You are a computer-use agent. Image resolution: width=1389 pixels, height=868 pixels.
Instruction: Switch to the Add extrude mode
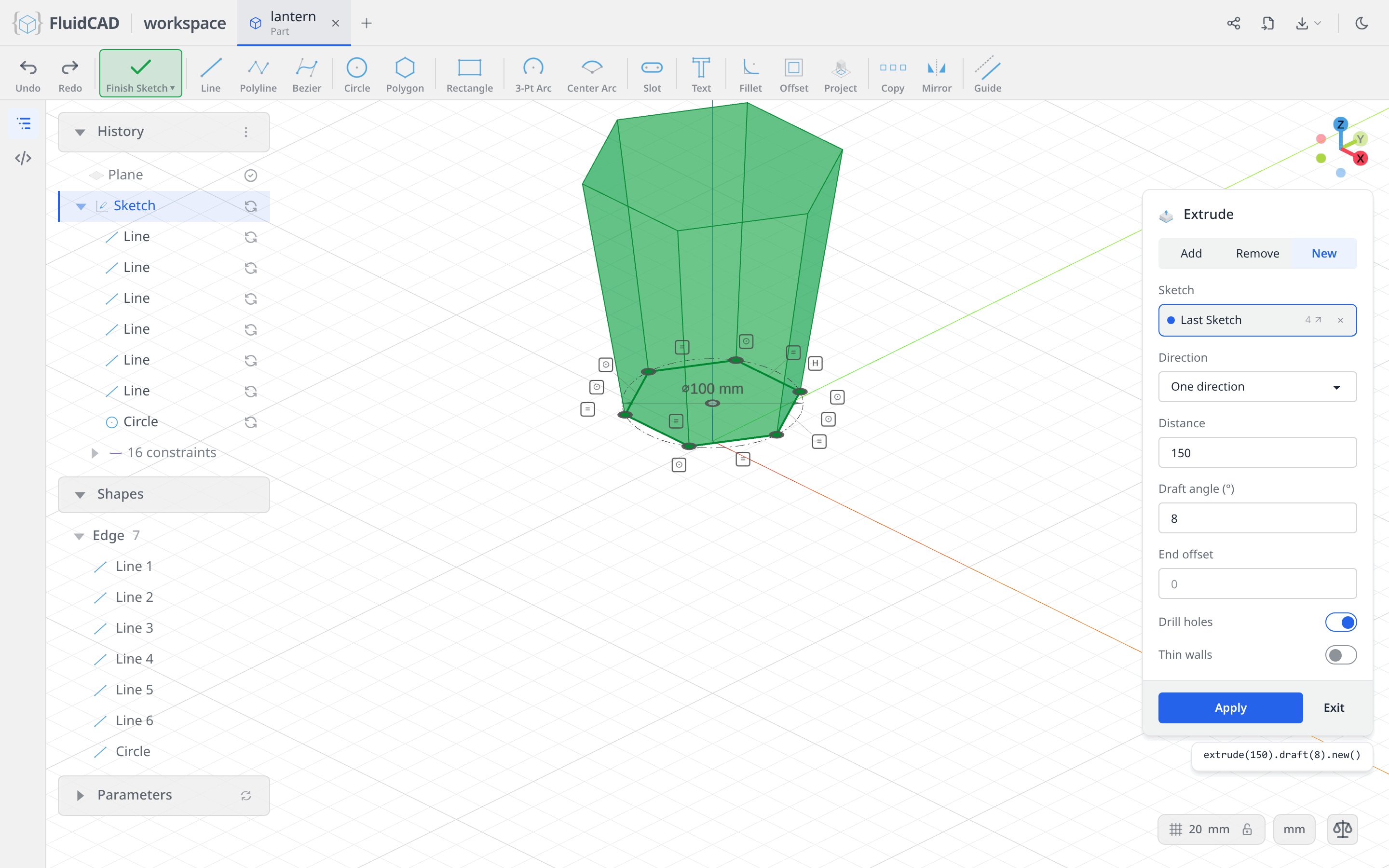[x=1191, y=254]
